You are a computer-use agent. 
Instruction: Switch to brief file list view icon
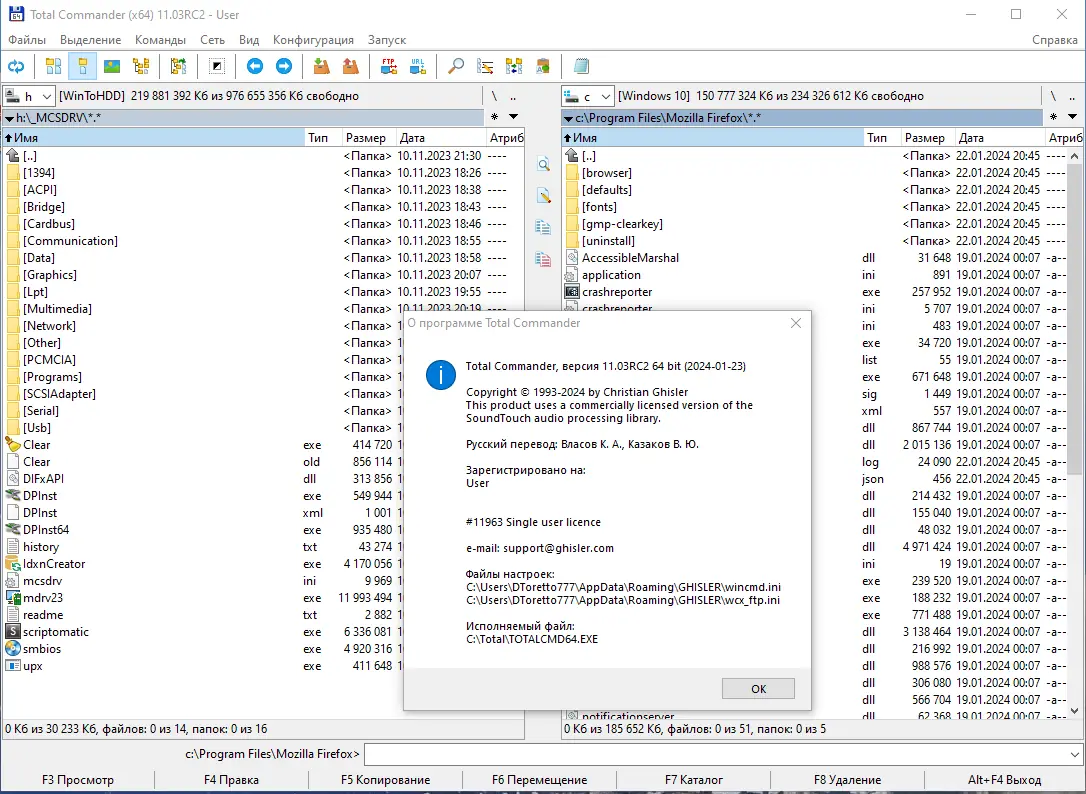click(x=53, y=67)
